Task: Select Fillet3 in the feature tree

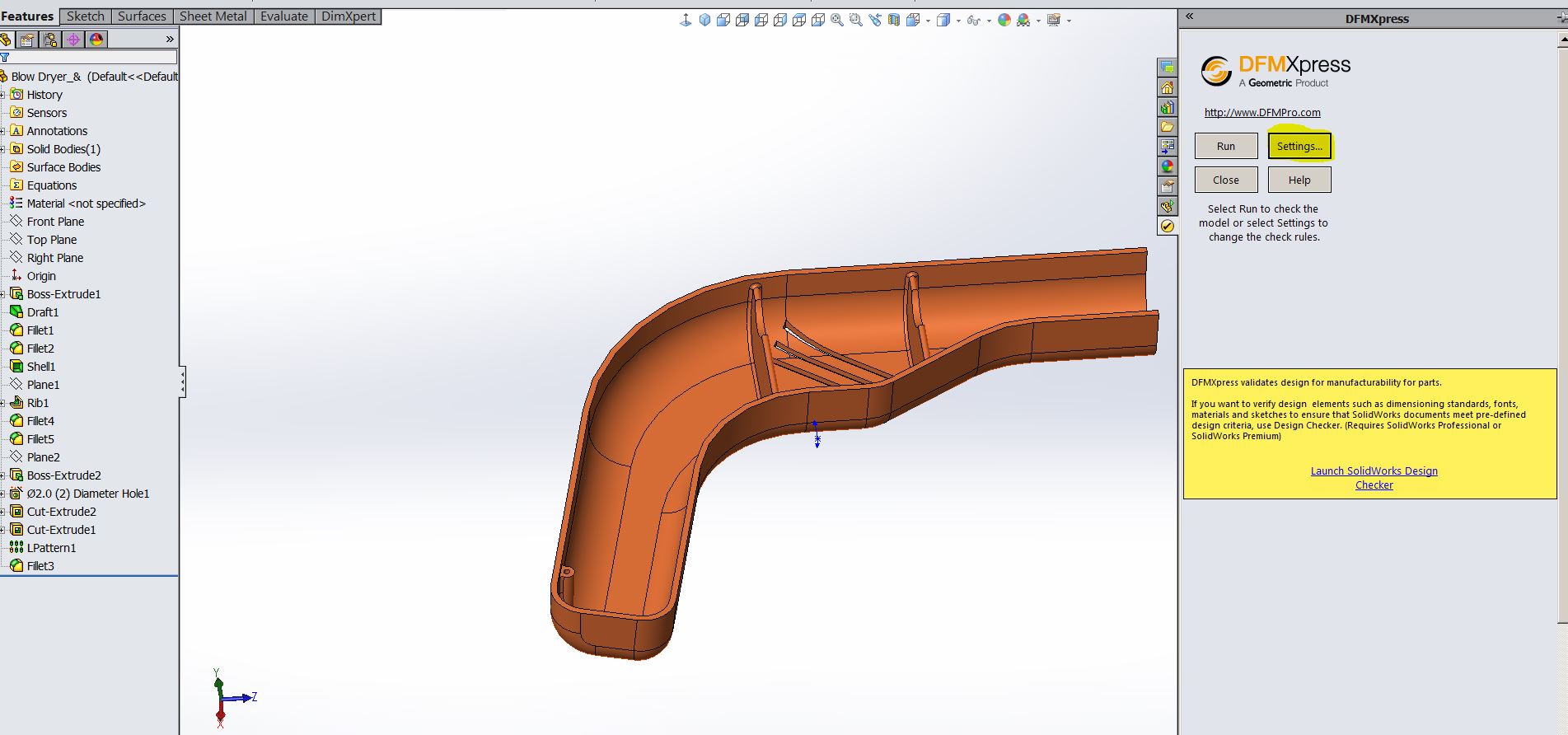Action: 40,566
